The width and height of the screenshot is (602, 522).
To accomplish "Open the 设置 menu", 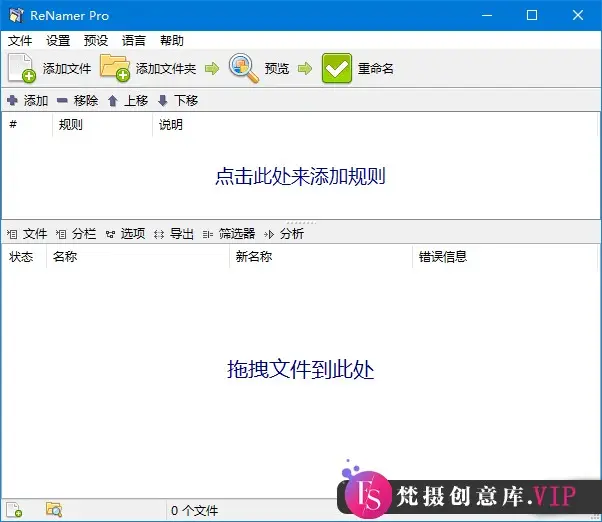I will pos(58,41).
